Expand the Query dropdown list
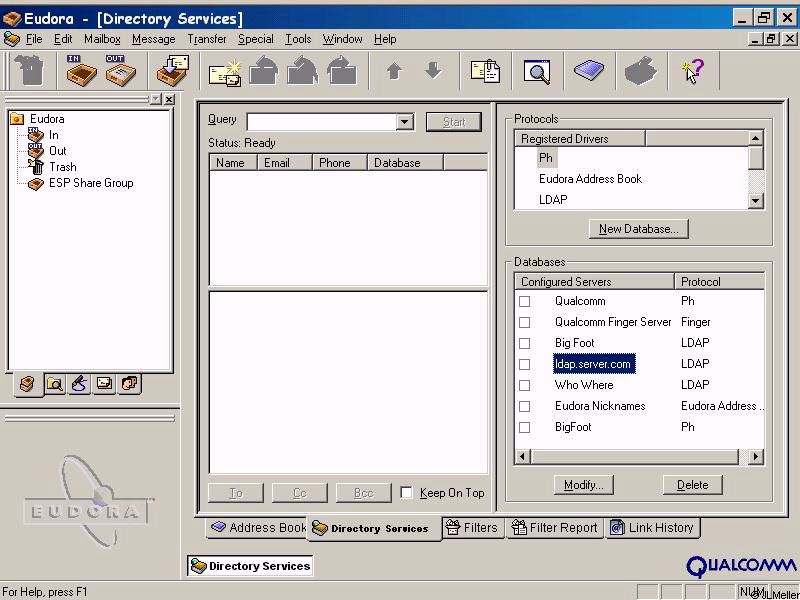The height and width of the screenshot is (600, 800). point(405,122)
